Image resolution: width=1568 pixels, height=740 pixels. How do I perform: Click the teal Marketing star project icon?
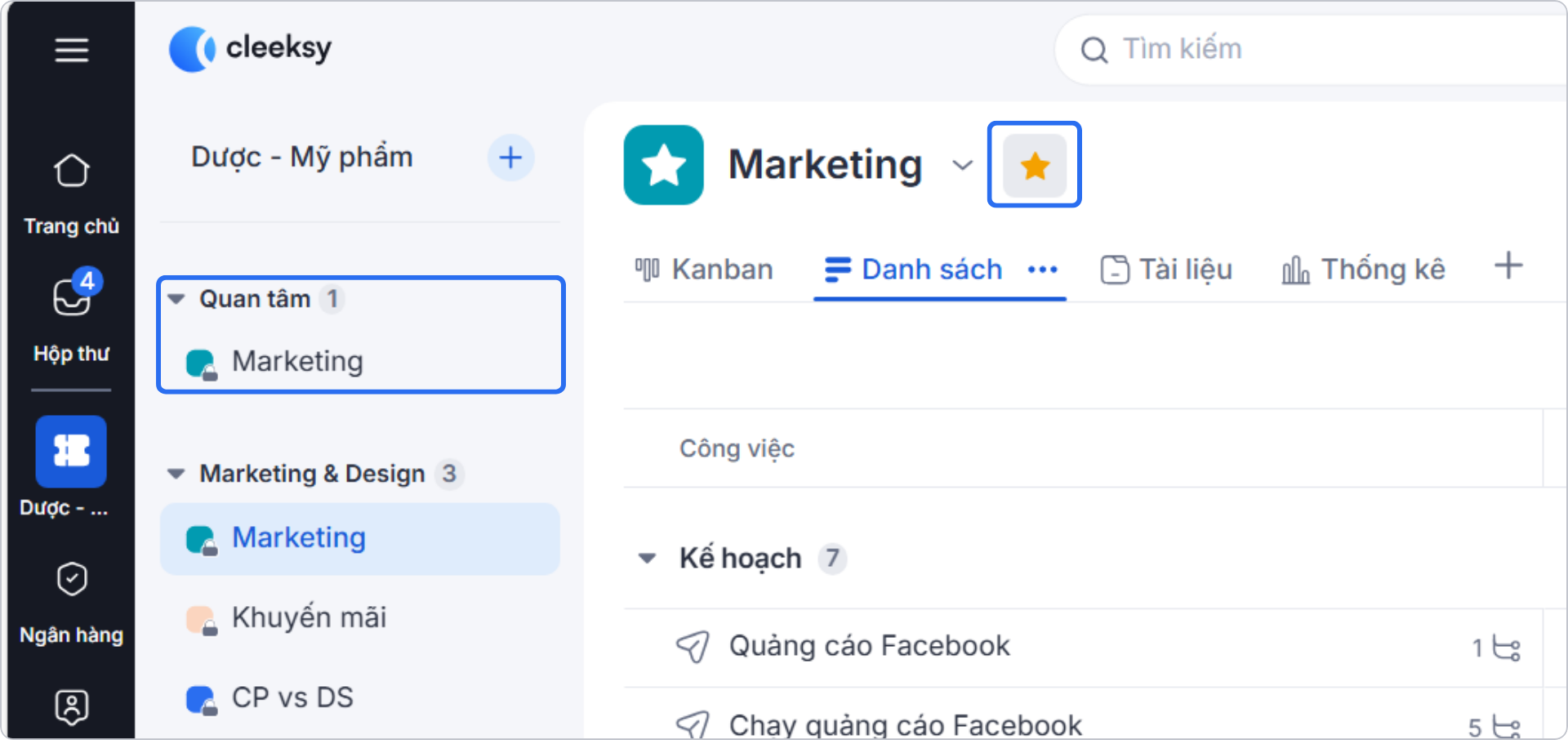pyautogui.click(x=663, y=165)
